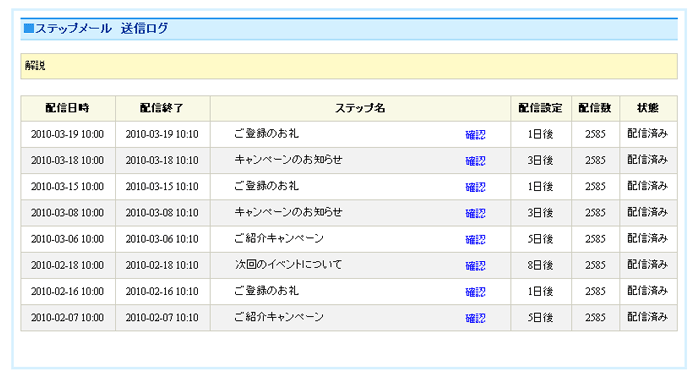Screen dimensions: 700x377
Task: Click 配信済み status in 2010-03-19 row
Action: [x=647, y=134]
